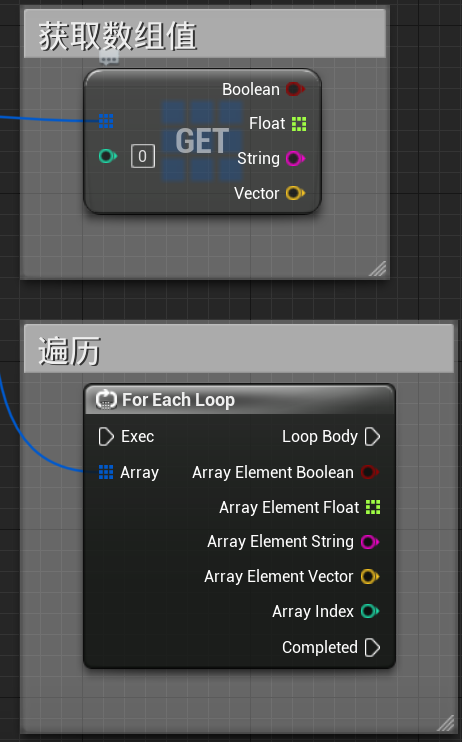
Task: Click the Loop Body execution output pin
Action: (373, 436)
